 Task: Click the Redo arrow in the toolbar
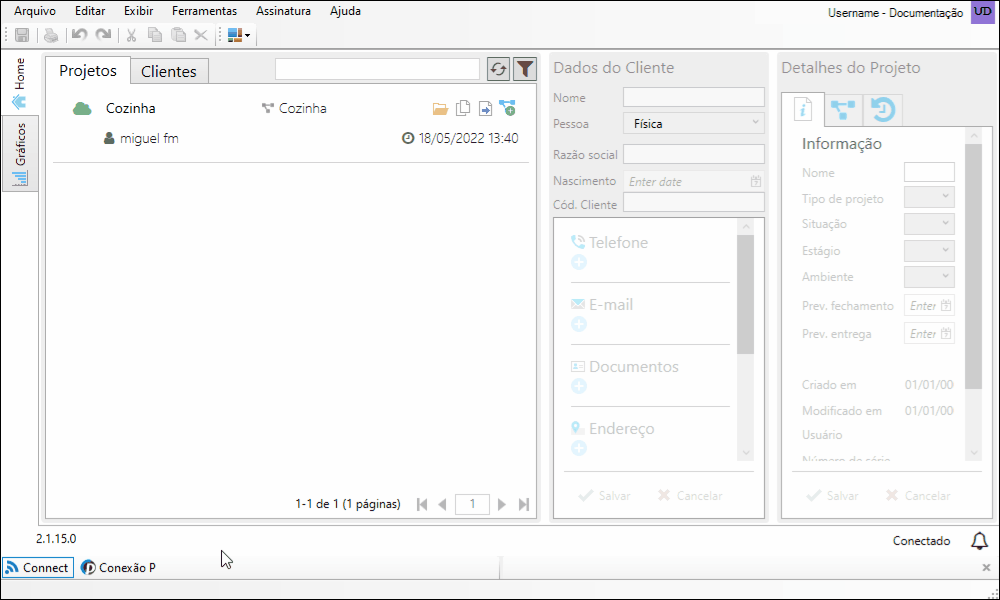(103, 35)
